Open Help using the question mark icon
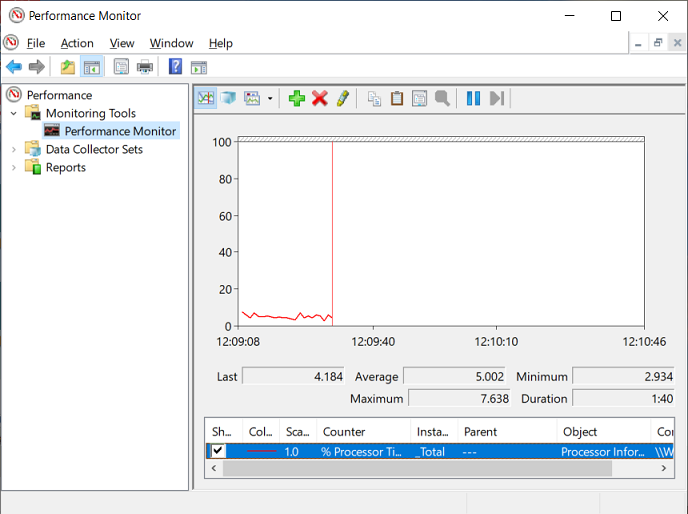The image size is (688, 514). 175,67
